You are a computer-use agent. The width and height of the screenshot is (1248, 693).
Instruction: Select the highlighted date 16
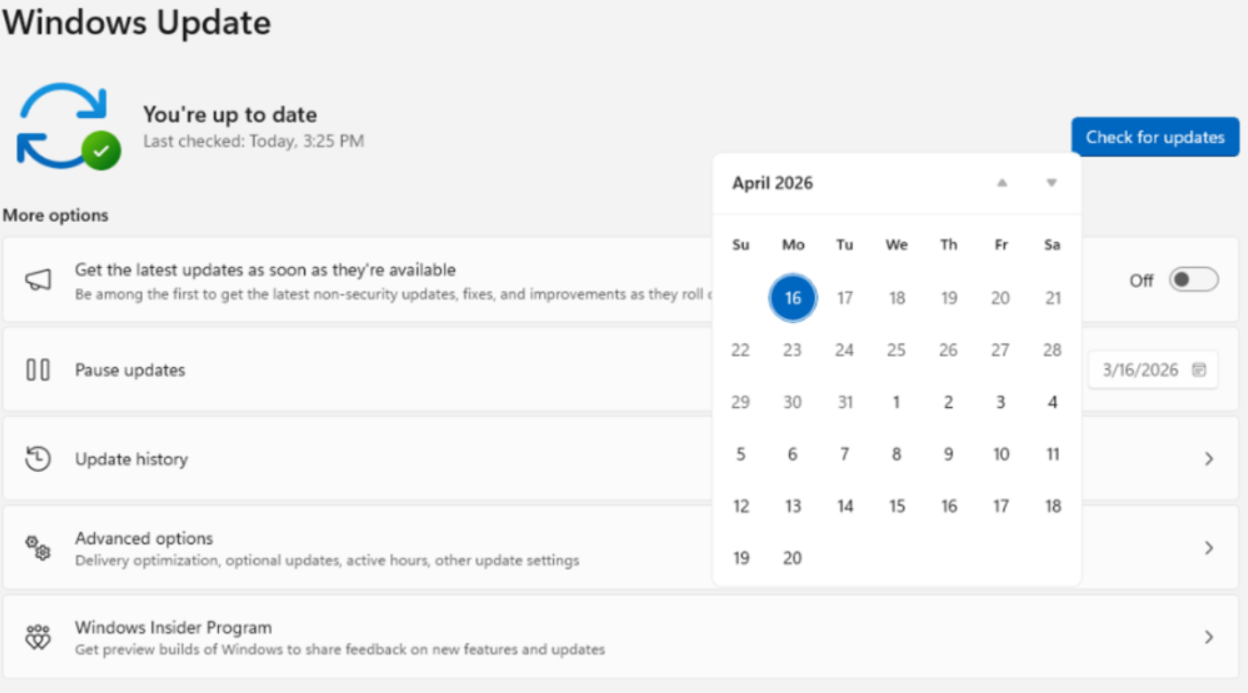coord(792,297)
